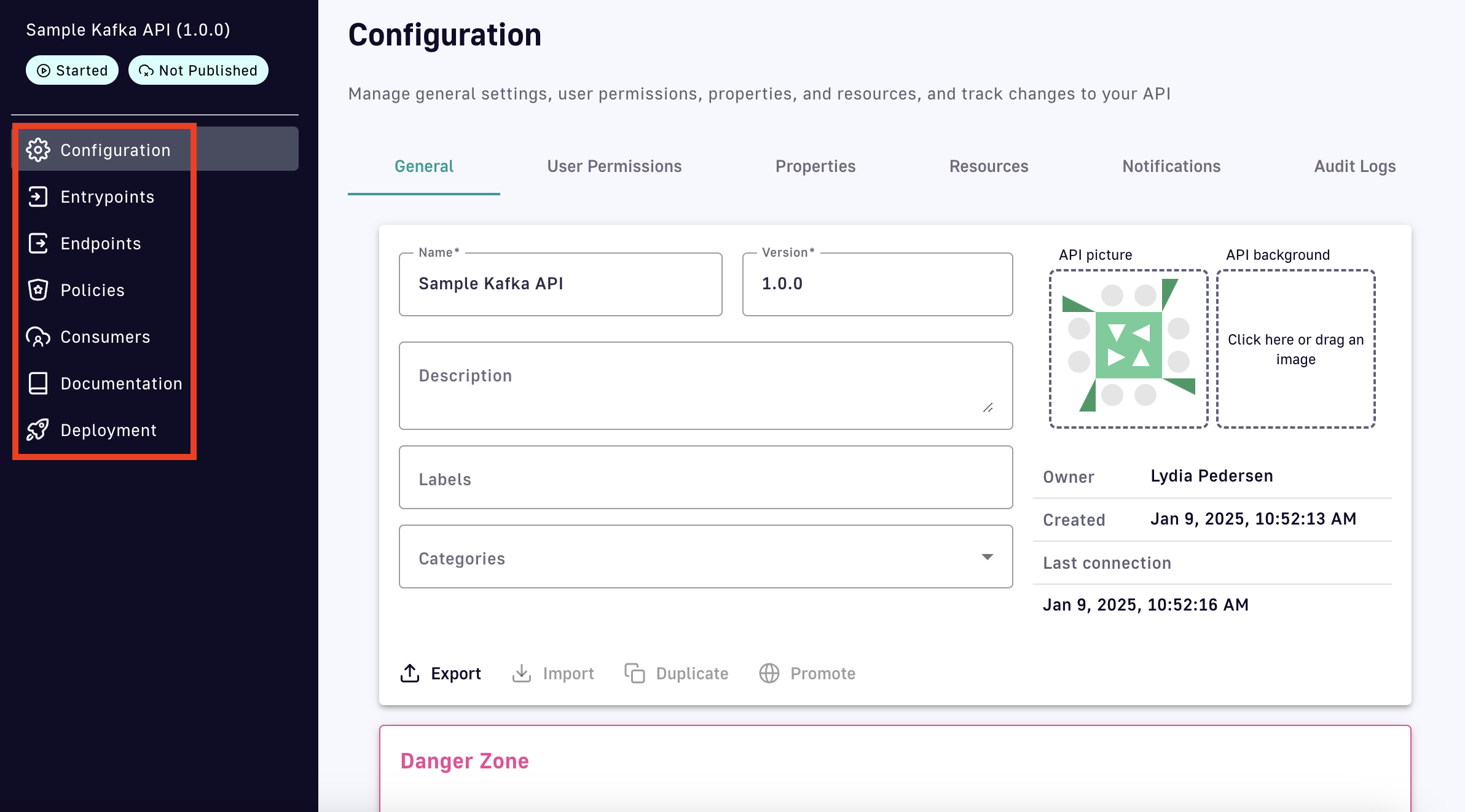Click the Duplicate button
1465x812 pixels.
click(x=677, y=673)
